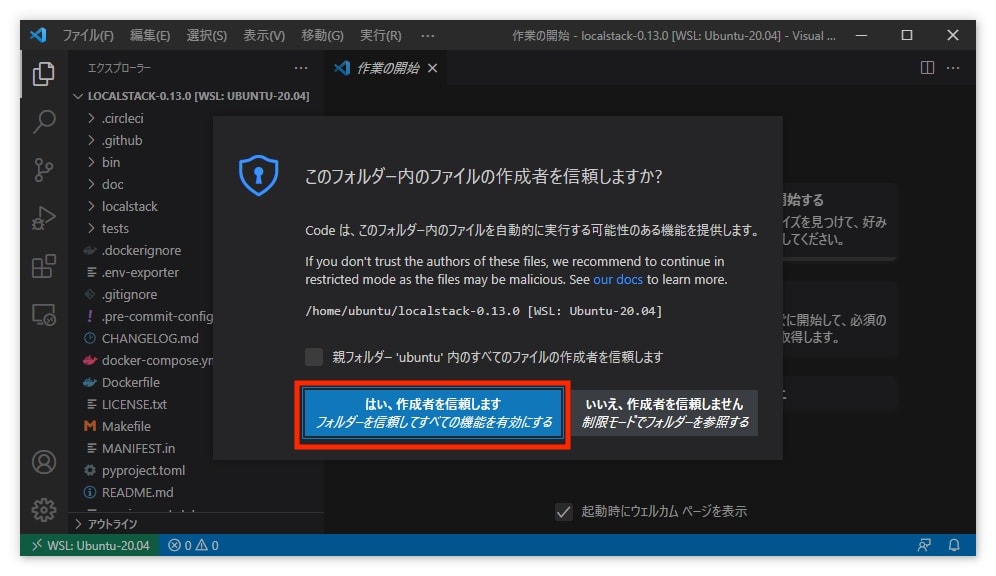Open the Source Control view icon
The width and height of the screenshot is (996, 576).
pyautogui.click(x=43, y=170)
